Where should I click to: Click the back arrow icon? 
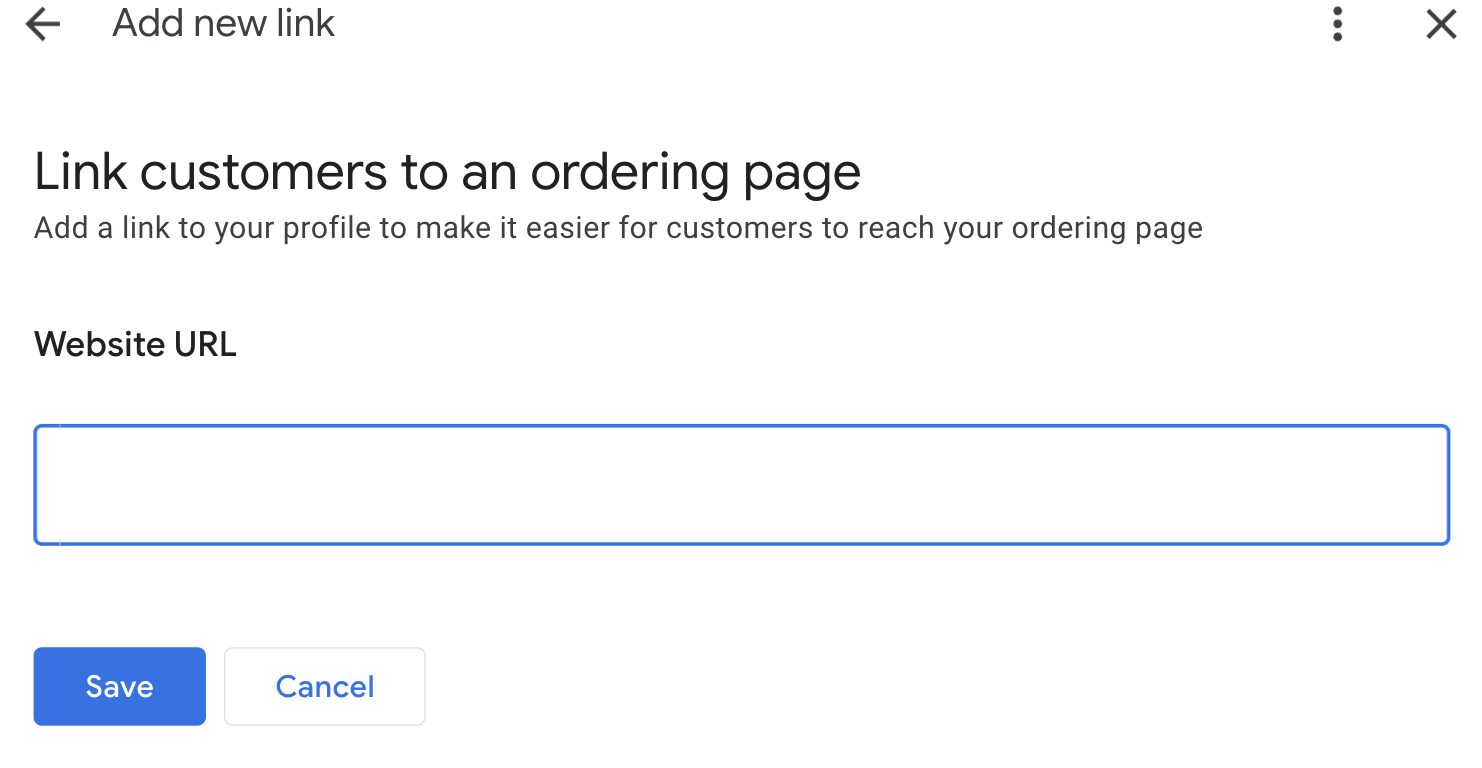click(43, 24)
